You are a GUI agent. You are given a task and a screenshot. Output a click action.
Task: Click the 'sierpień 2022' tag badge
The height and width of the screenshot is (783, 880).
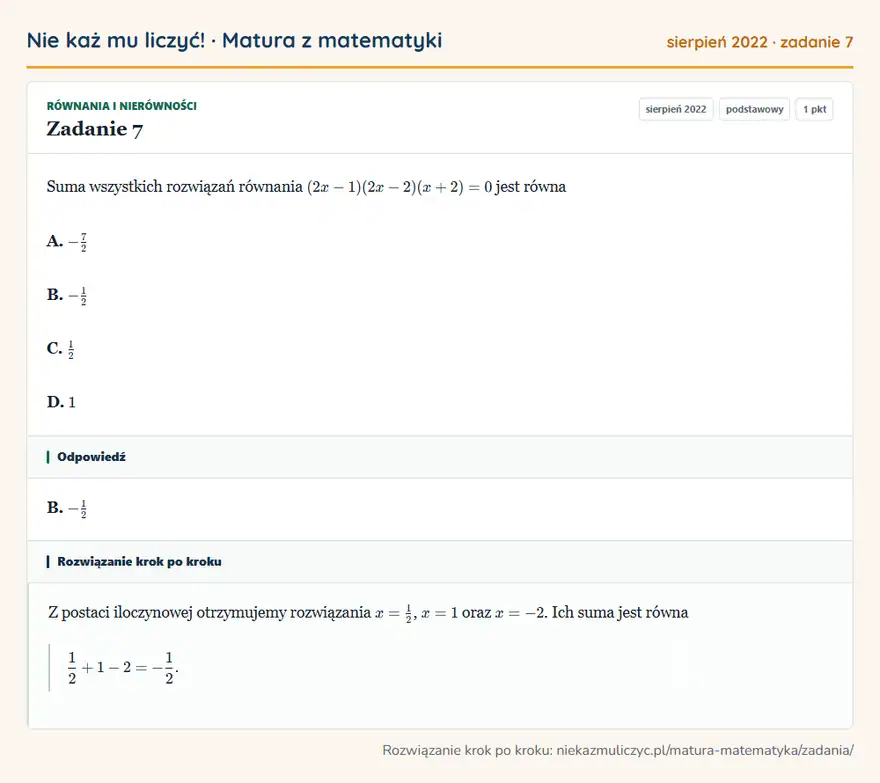[x=676, y=109]
